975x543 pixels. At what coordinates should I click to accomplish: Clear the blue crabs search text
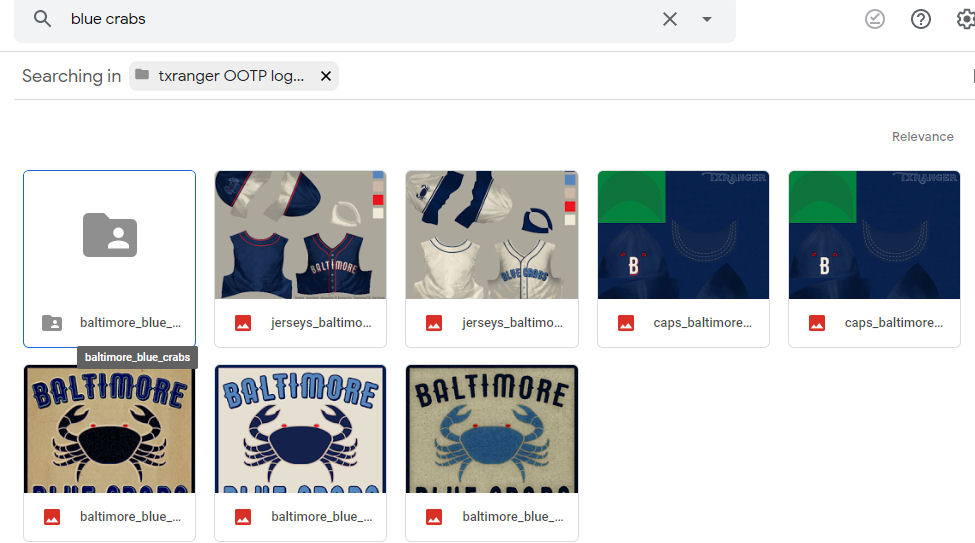(670, 19)
